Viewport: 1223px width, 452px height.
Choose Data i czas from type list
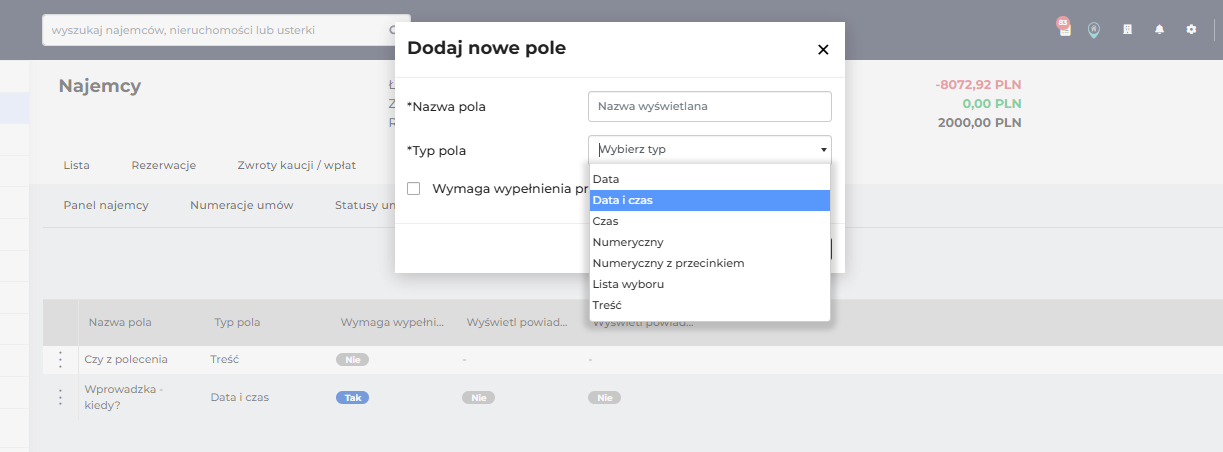710,200
